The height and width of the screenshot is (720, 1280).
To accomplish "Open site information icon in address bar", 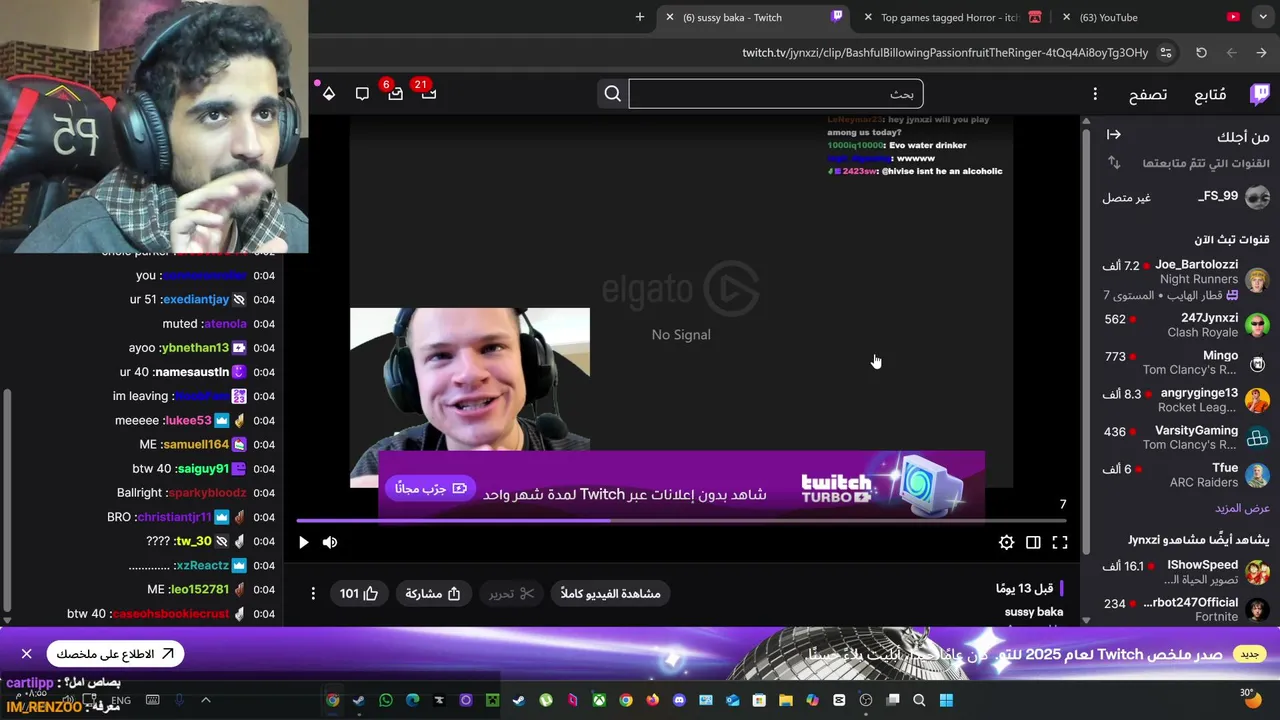I will [1166, 53].
